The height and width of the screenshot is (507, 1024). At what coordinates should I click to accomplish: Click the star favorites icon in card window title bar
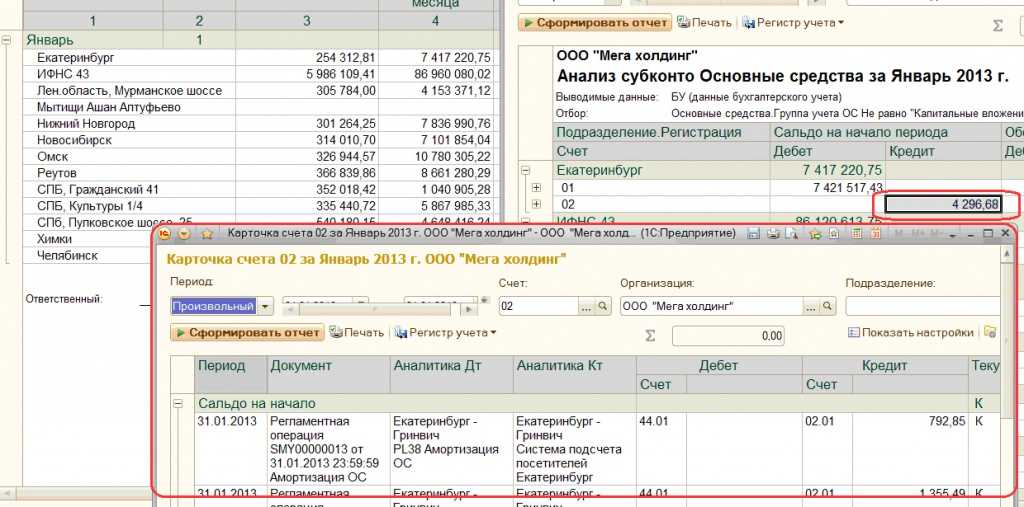point(208,234)
